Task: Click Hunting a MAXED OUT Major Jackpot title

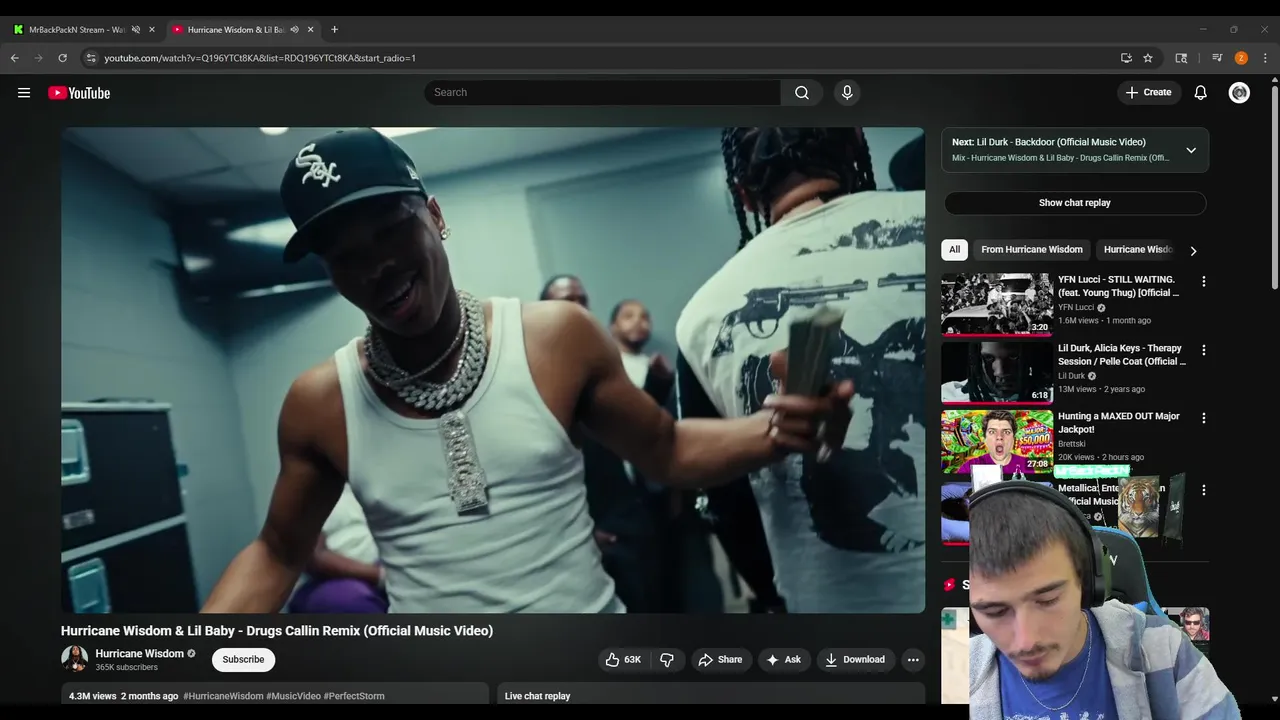Action: point(1119,422)
